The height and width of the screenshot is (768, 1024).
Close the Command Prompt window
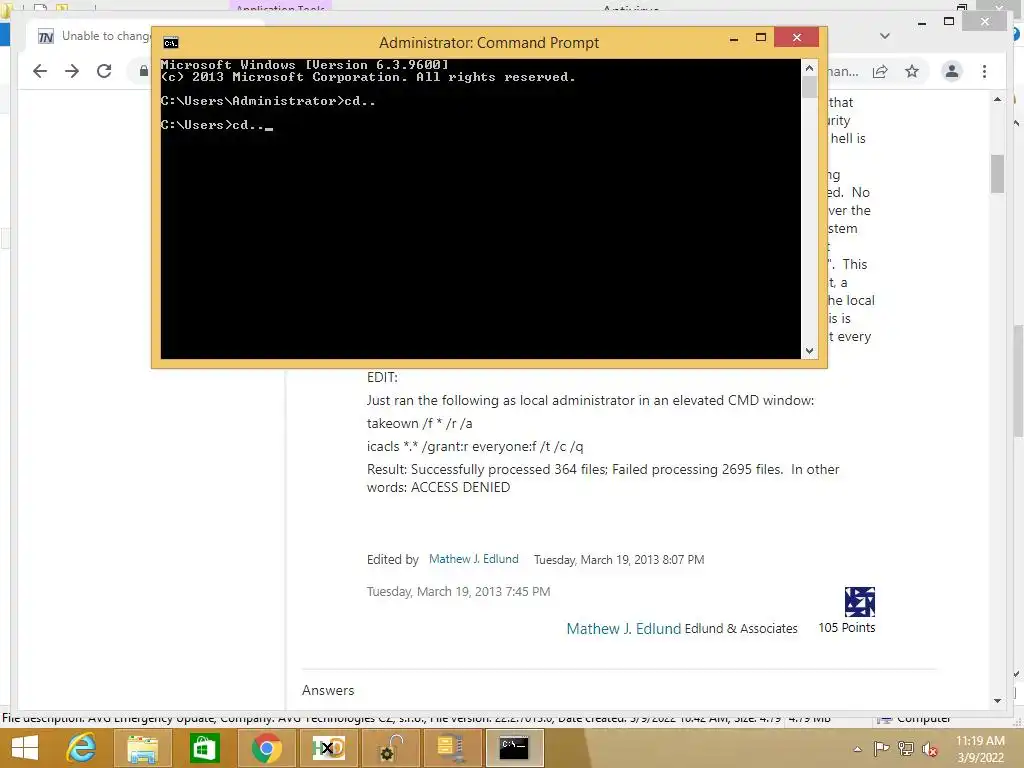[x=797, y=38]
